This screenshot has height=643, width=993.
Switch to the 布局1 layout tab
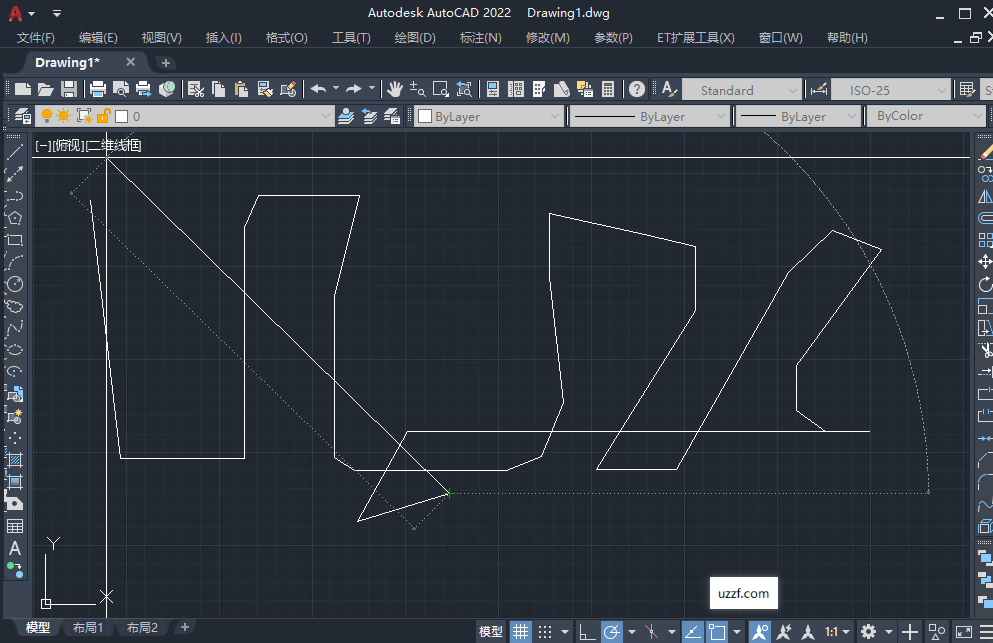[x=89, y=627]
